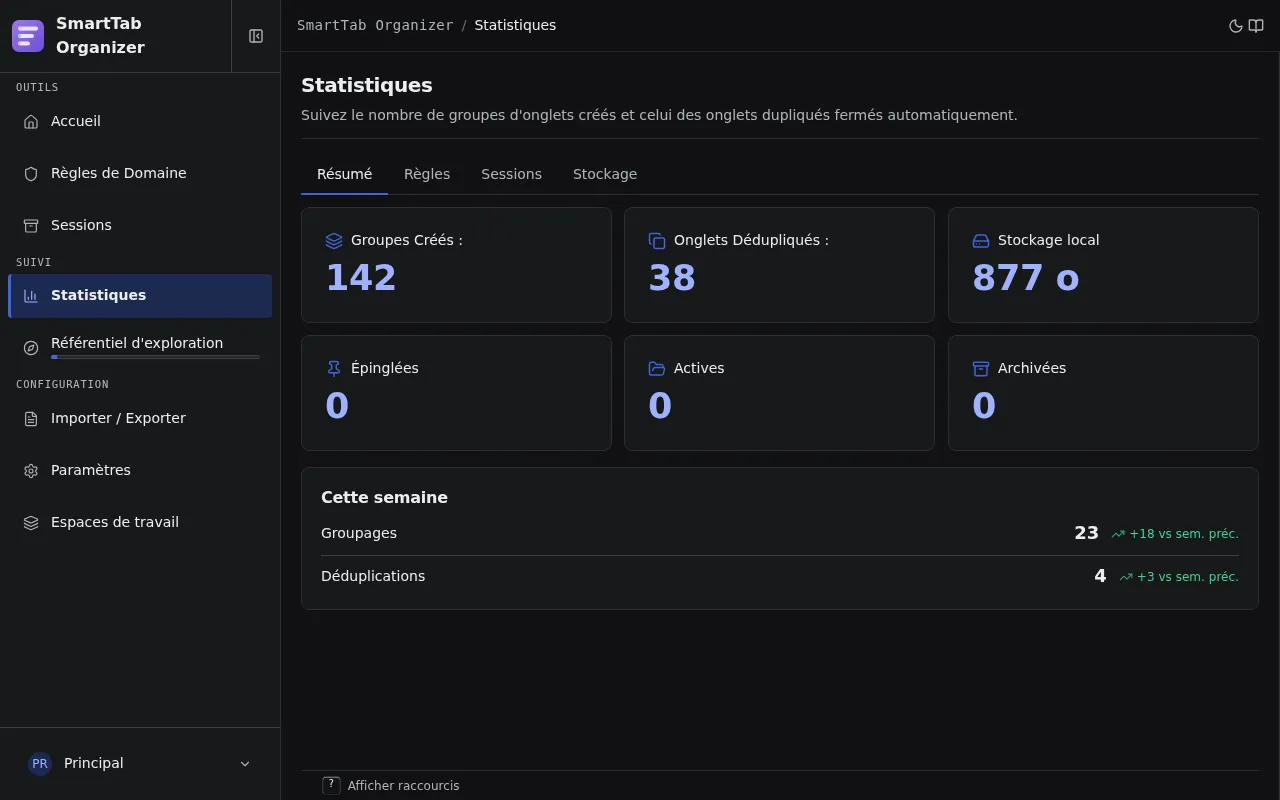Click the Actives count 0
The width and height of the screenshot is (1280, 800).
660,406
